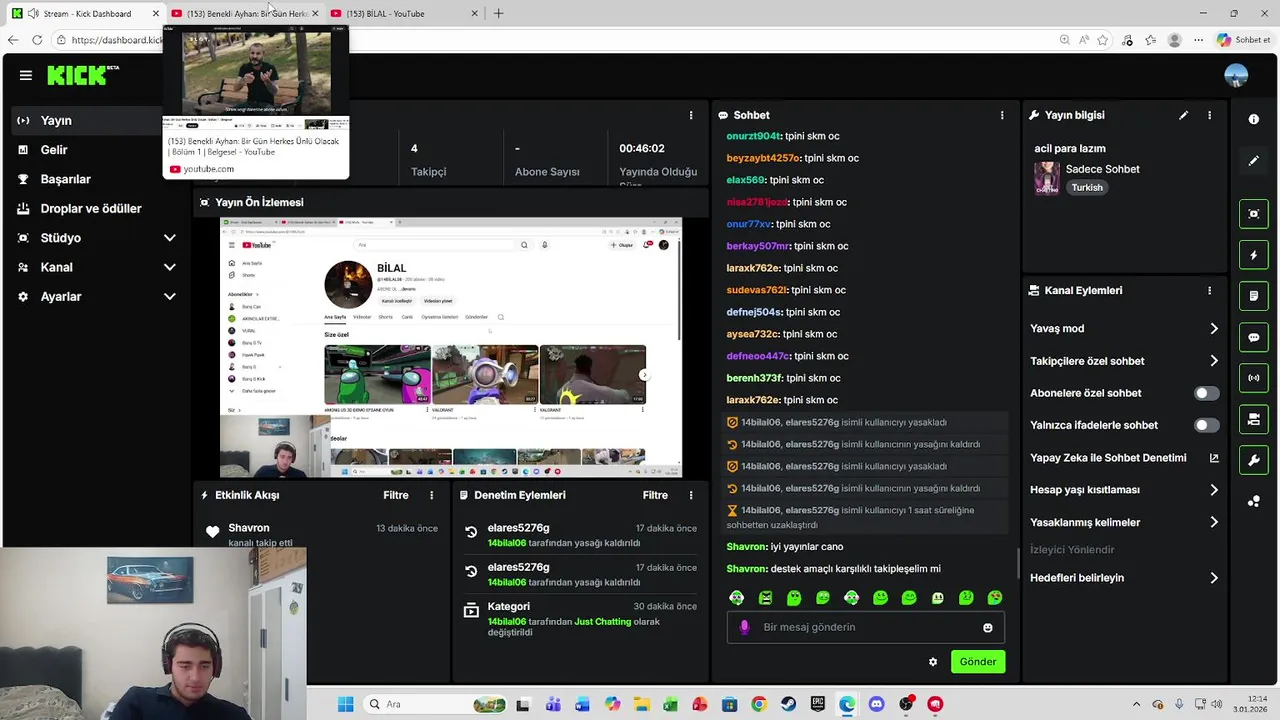Open emoji picker in chat input
1280x720 pixels.
click(988, 628)
